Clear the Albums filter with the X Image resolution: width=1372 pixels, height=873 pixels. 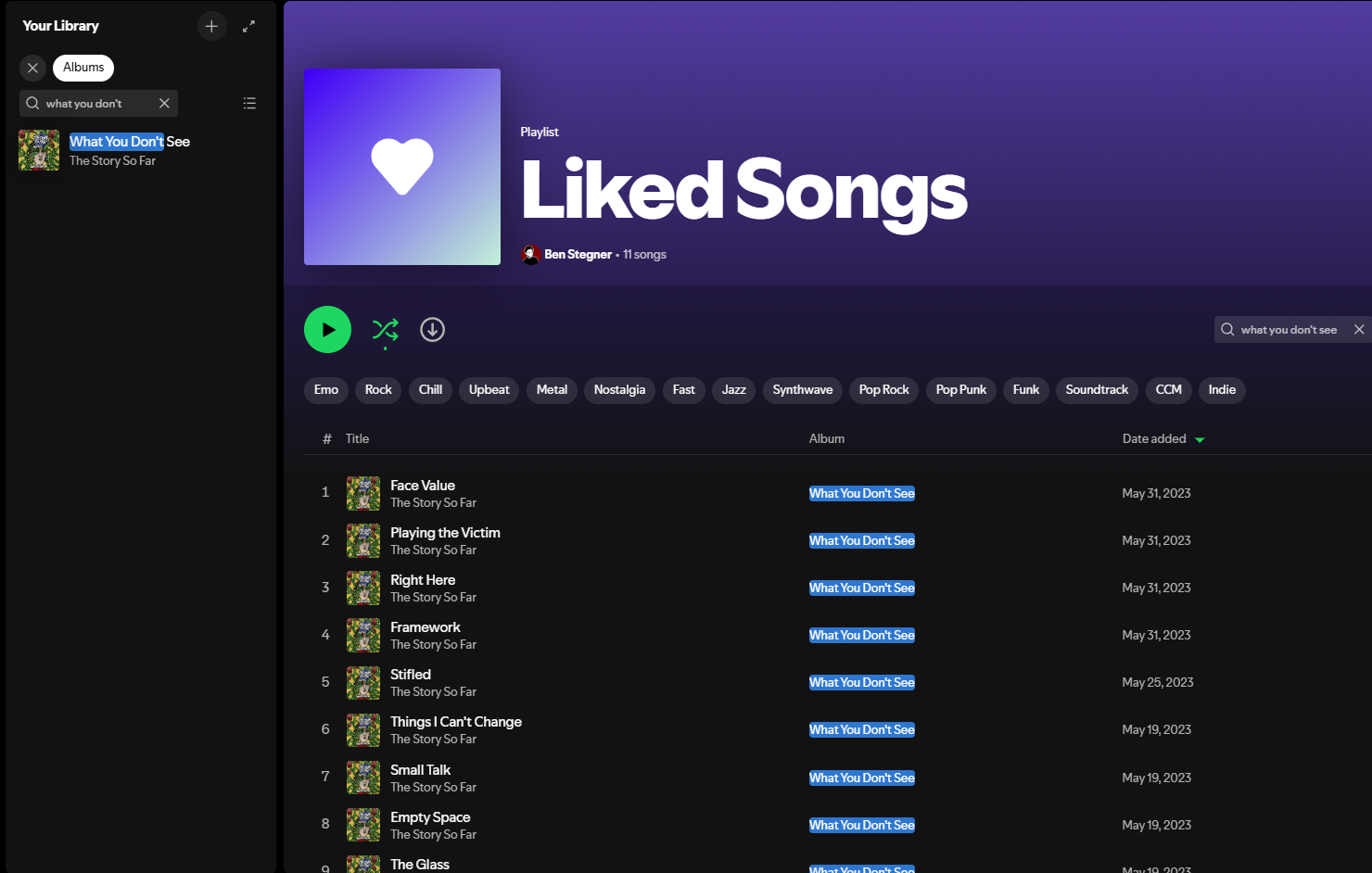(x=32, y=68)
